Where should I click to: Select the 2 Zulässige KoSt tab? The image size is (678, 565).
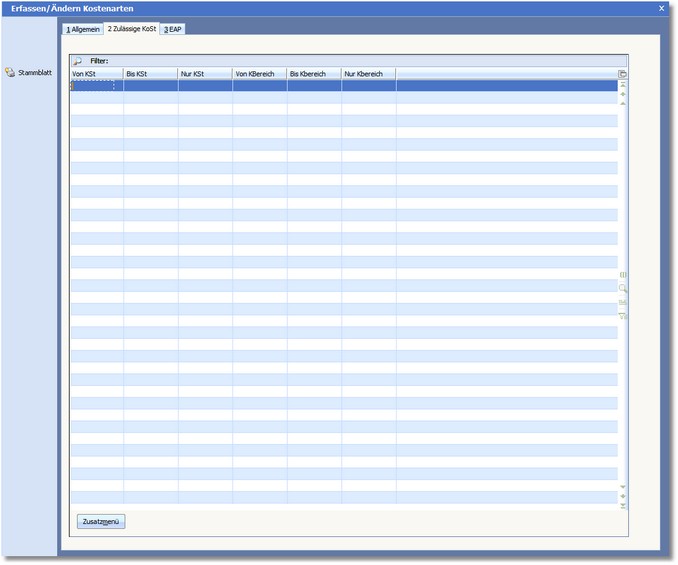coord(132,29)
